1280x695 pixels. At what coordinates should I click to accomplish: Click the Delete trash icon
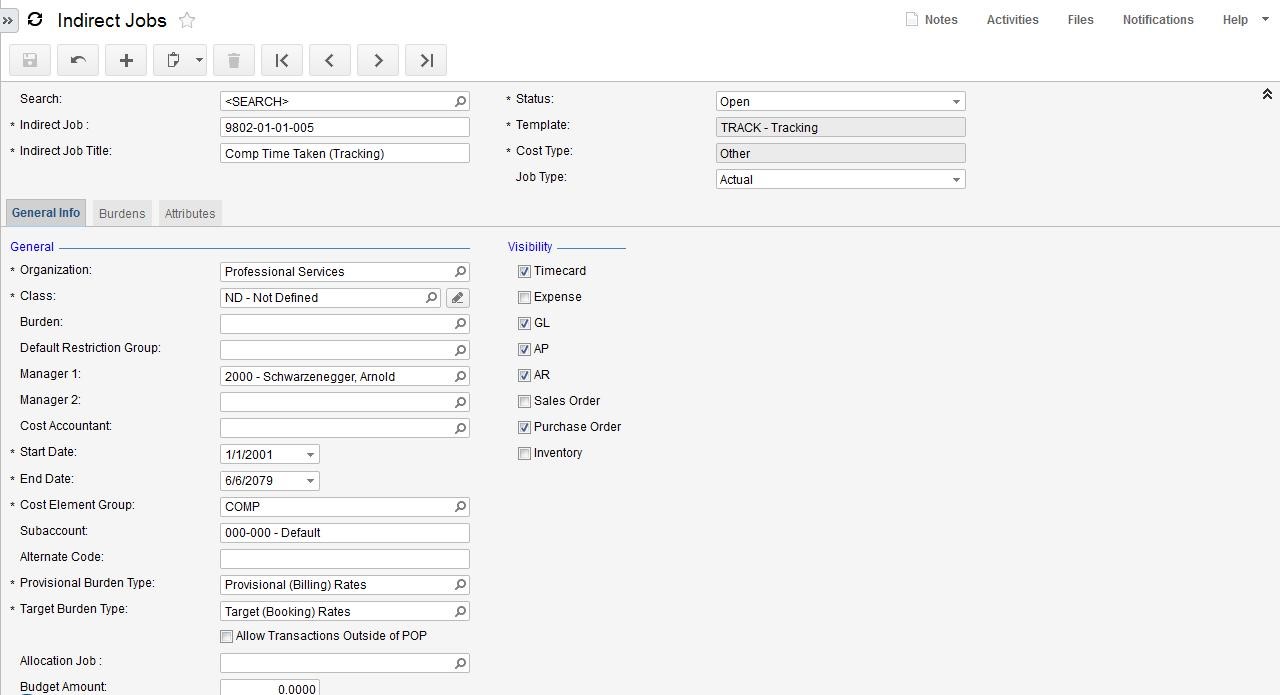coord(234,61)
